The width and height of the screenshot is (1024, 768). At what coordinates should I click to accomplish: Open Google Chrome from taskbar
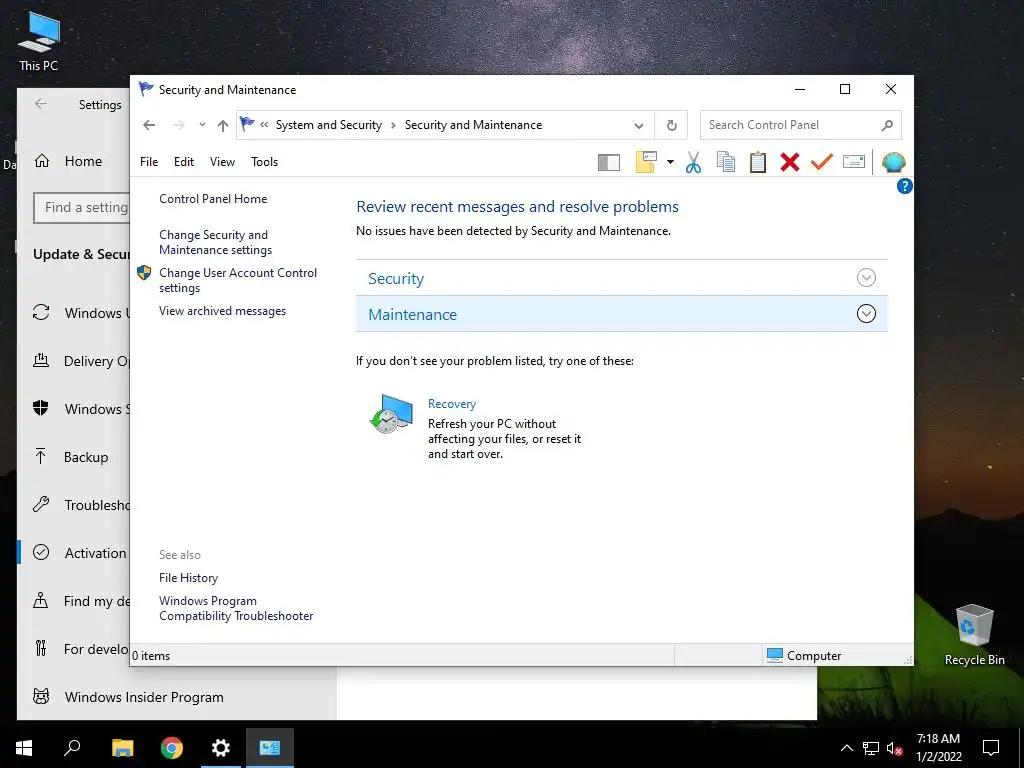click(172, 748)
